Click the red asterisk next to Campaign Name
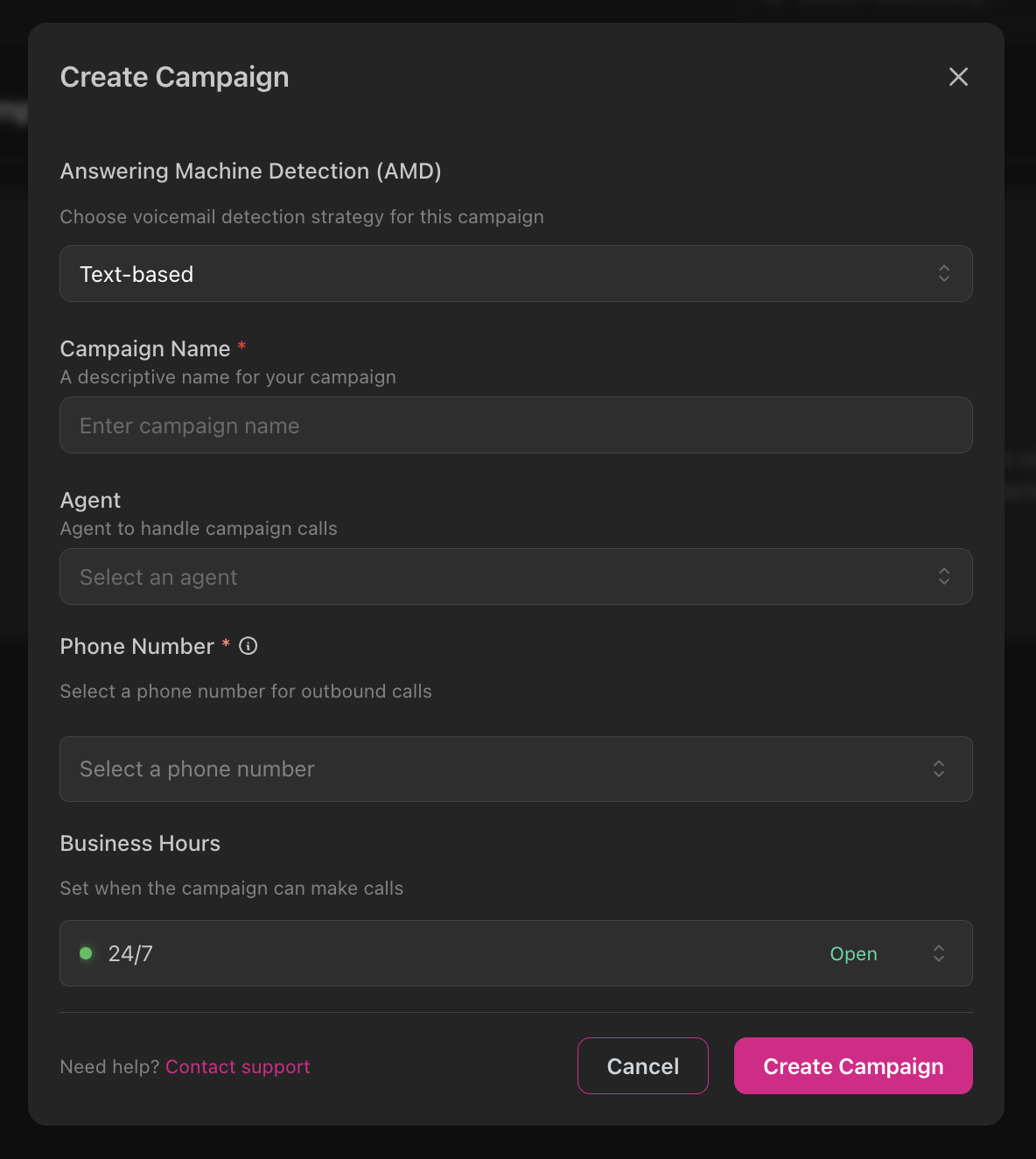1036x1159 pixels. [x=241, y=347]
